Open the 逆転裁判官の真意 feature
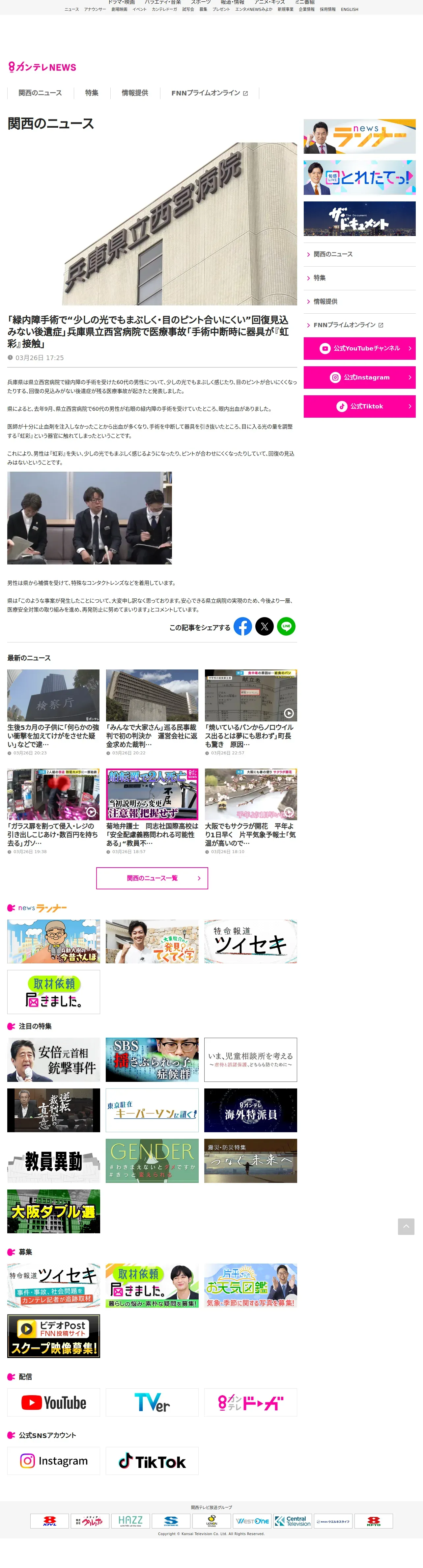Image resolution: width=423 pixels, height=1568 pixels. pyautogui.click(x=54, y=1110)
